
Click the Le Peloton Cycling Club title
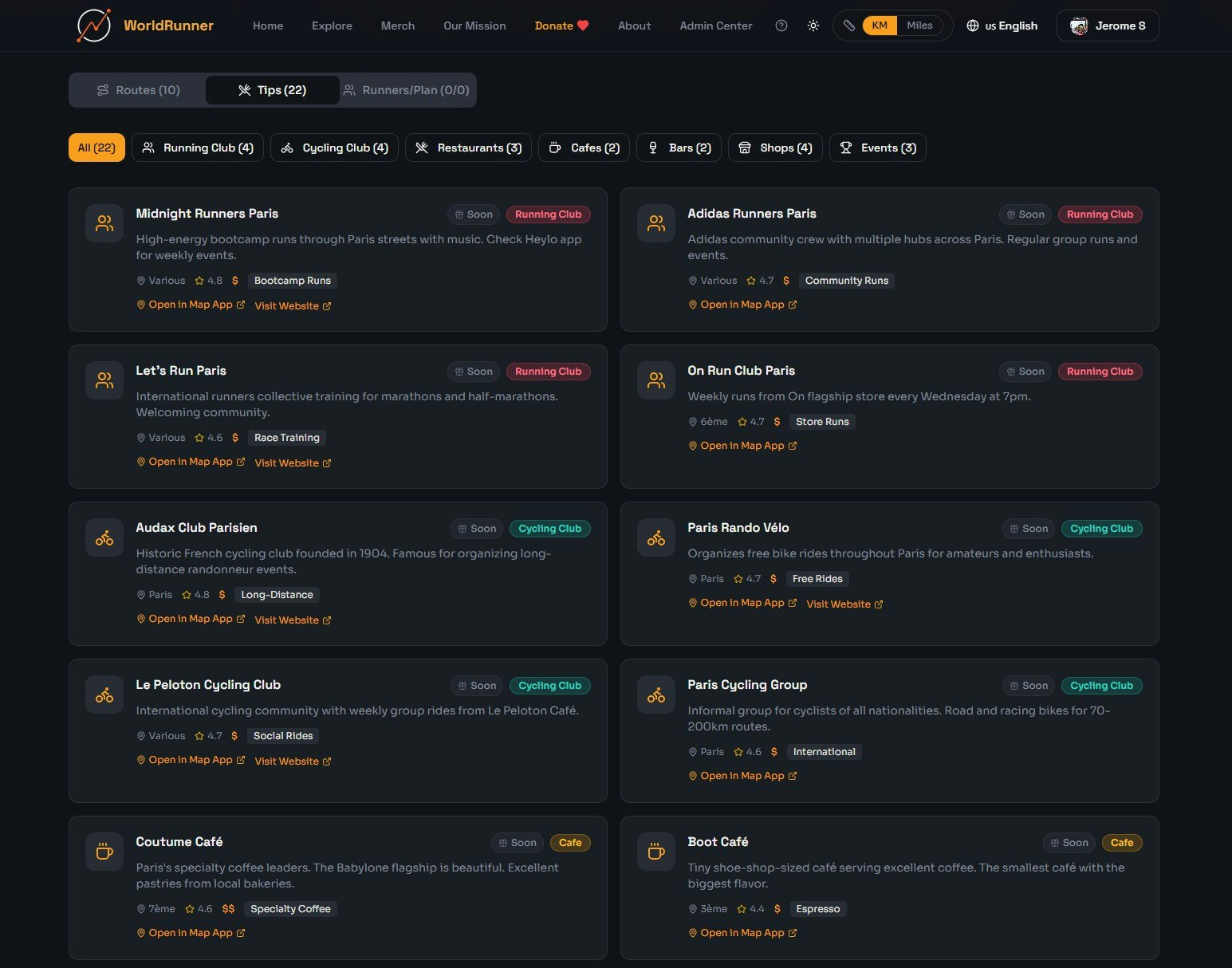[208, 685]
